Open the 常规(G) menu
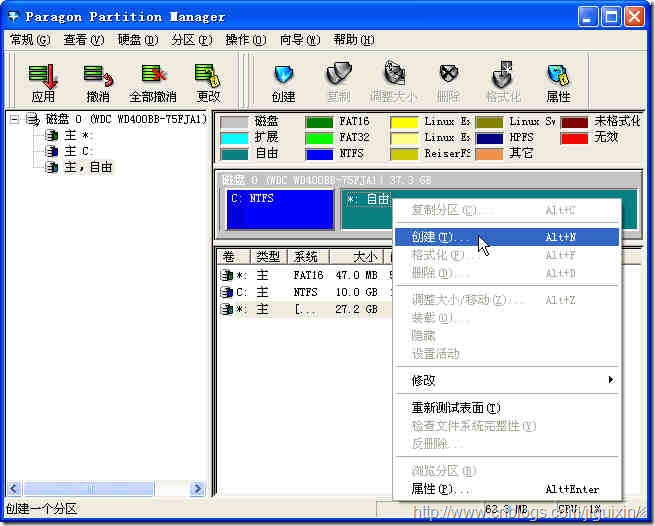Screen dimensions: 655x526 [x=30, y=40]
